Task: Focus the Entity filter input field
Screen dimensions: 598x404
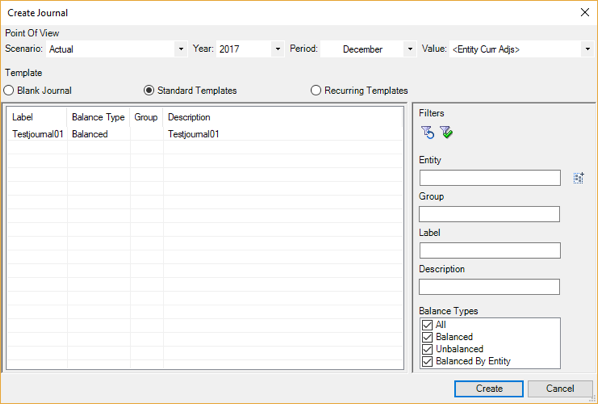Action: (490, 178)
